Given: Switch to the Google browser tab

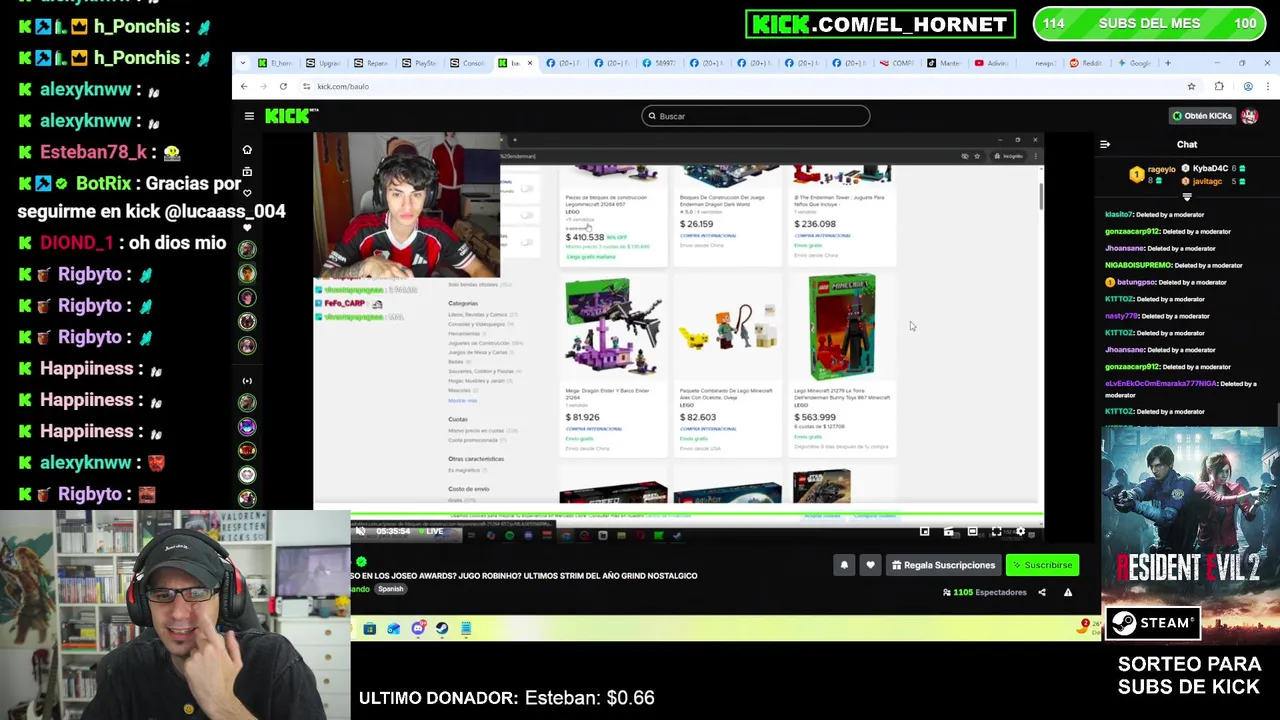Looking at the screenshot, I should [1134, 63].
